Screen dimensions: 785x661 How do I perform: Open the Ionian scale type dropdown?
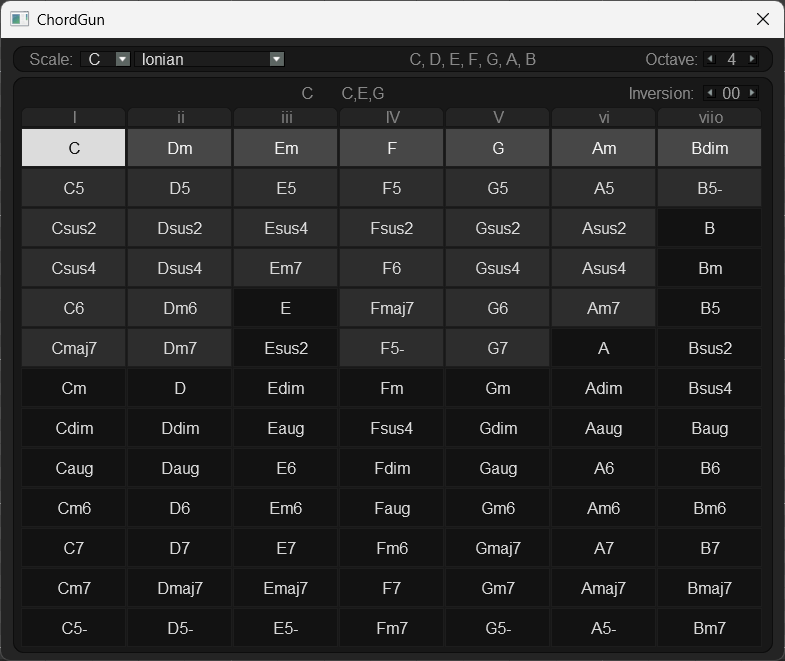tap(277, 59)
